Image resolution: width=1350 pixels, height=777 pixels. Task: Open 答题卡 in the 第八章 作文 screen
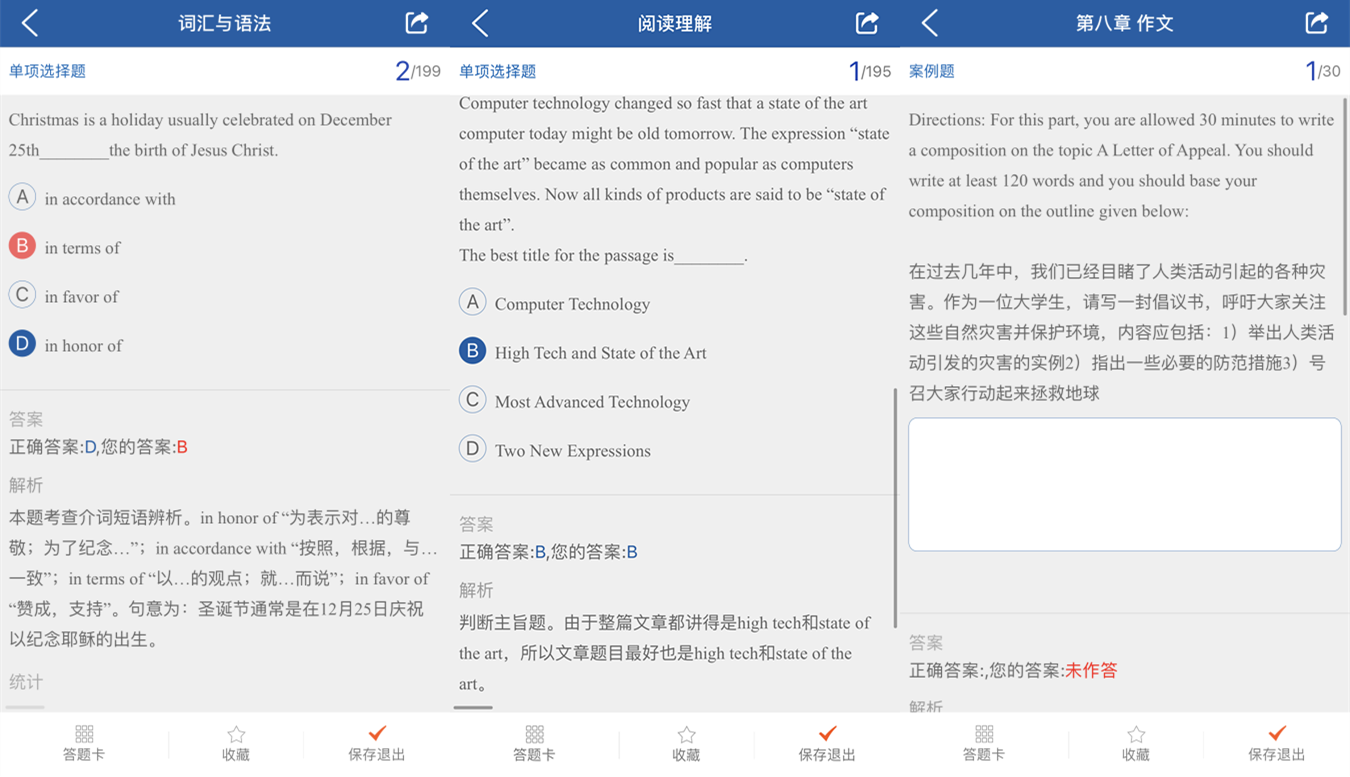click(x=984, y=744)
